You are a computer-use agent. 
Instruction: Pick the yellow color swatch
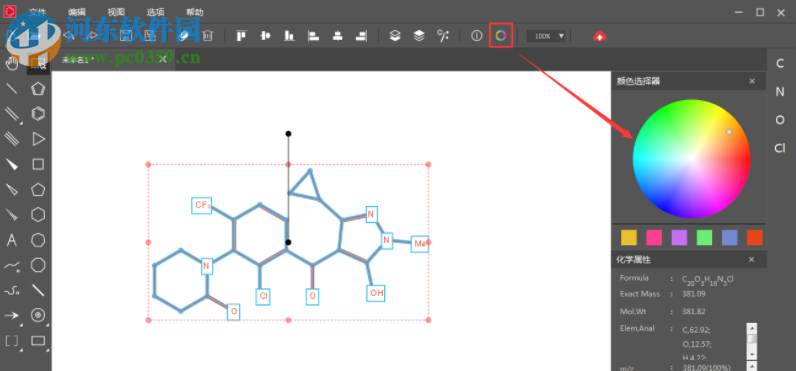pyautogui.click(x=628, y=238)
